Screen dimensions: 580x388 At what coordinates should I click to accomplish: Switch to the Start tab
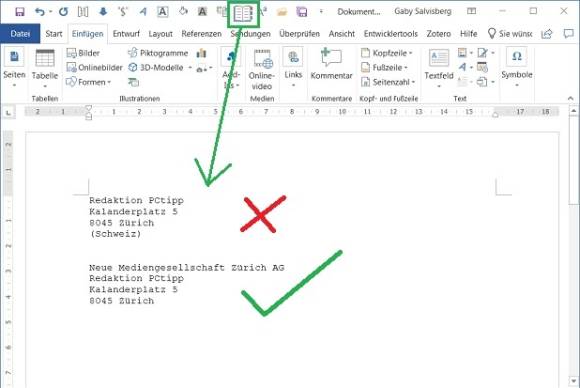(54, 34)
